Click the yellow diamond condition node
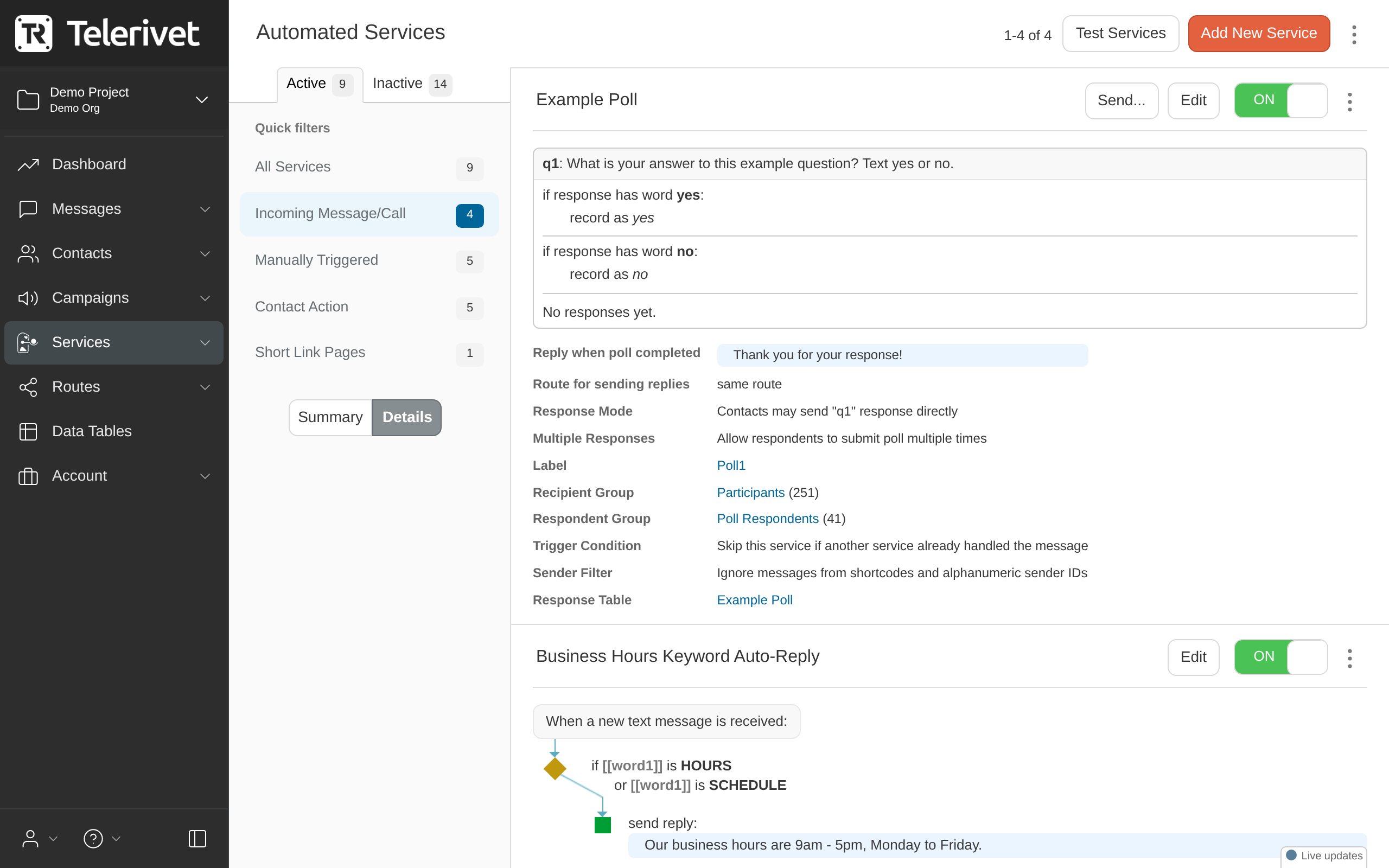This screenshot has width=1389, height=868. [555, 768]
